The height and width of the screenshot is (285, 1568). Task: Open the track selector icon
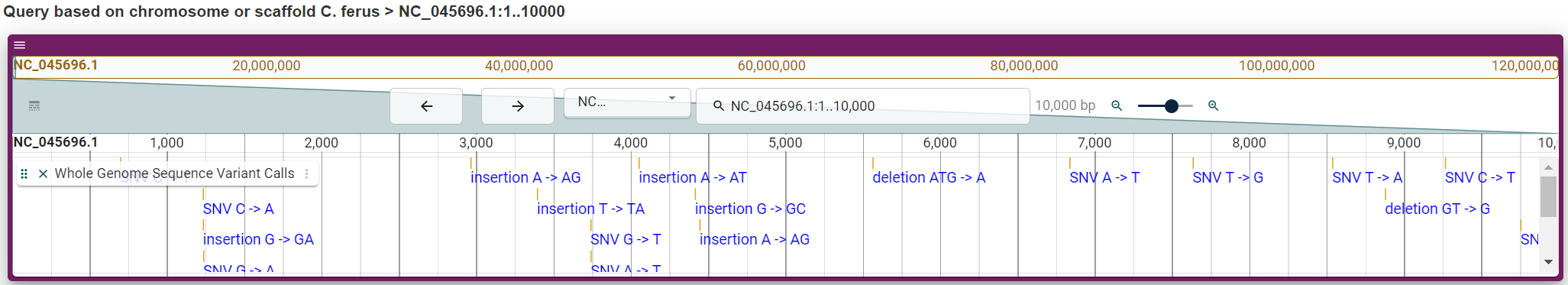click(34, 105)
